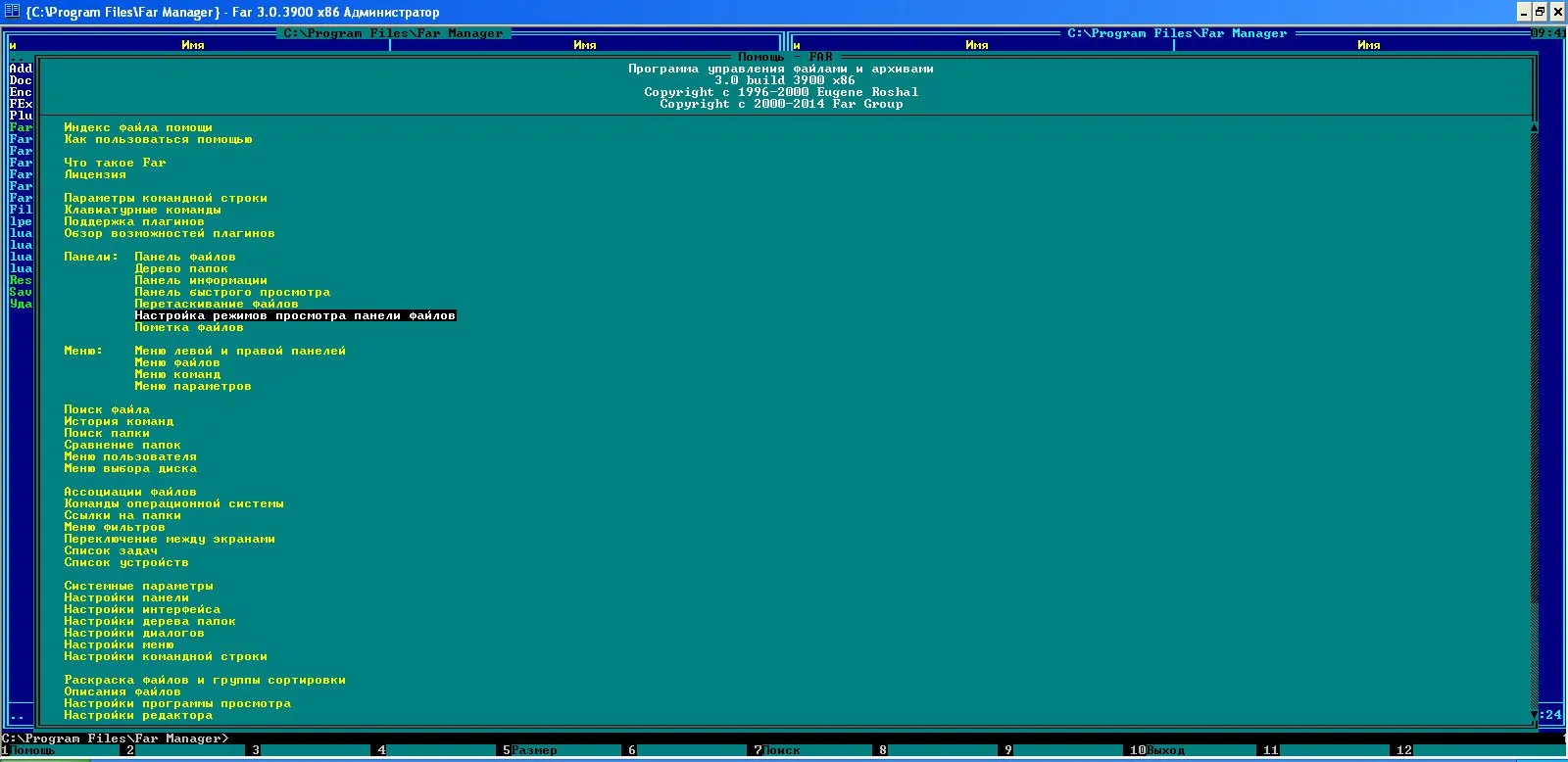Open the "Панель файлов" help topic
The image size is (1568, 762).
(x=185, y=257)
